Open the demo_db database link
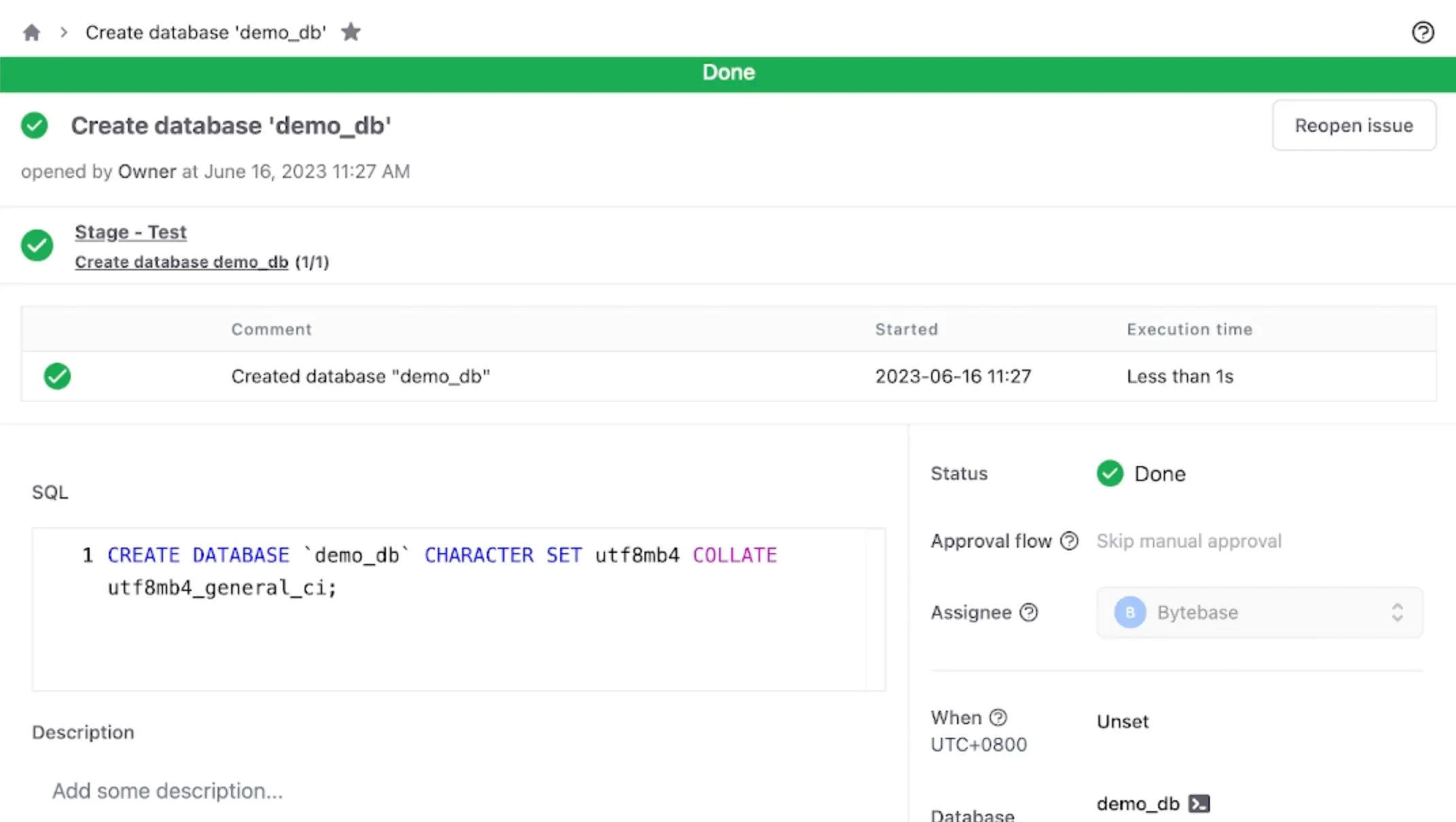Screen dimensions: 1456x822 click(1138, 804)
